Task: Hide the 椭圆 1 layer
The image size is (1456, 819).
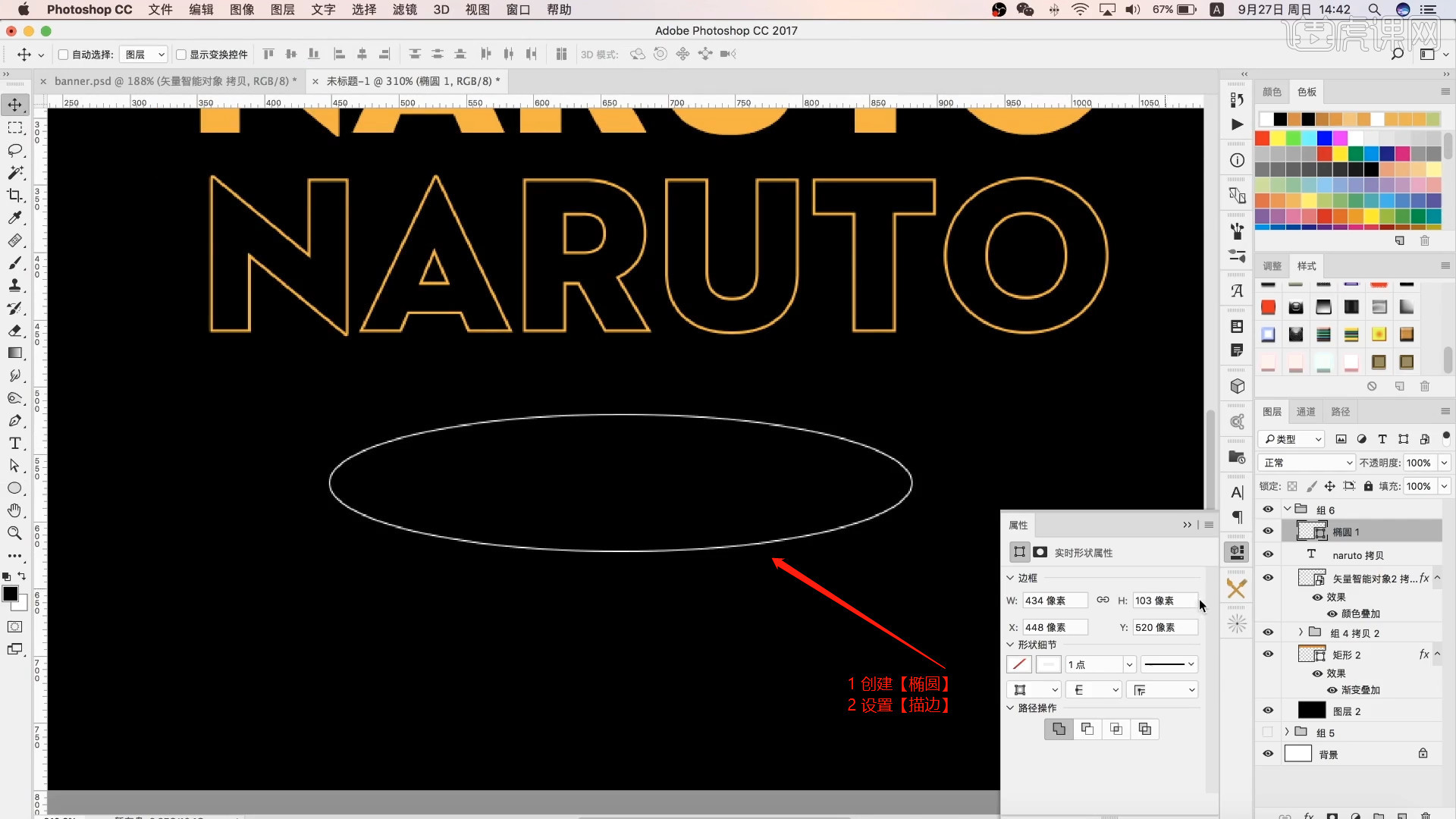Action: [1268, 532]
